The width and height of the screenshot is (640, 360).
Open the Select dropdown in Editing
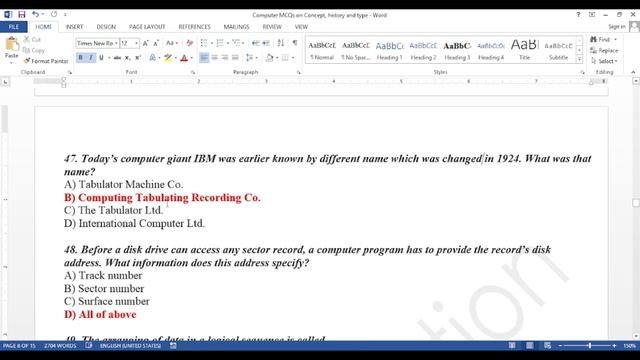[604, 61]
